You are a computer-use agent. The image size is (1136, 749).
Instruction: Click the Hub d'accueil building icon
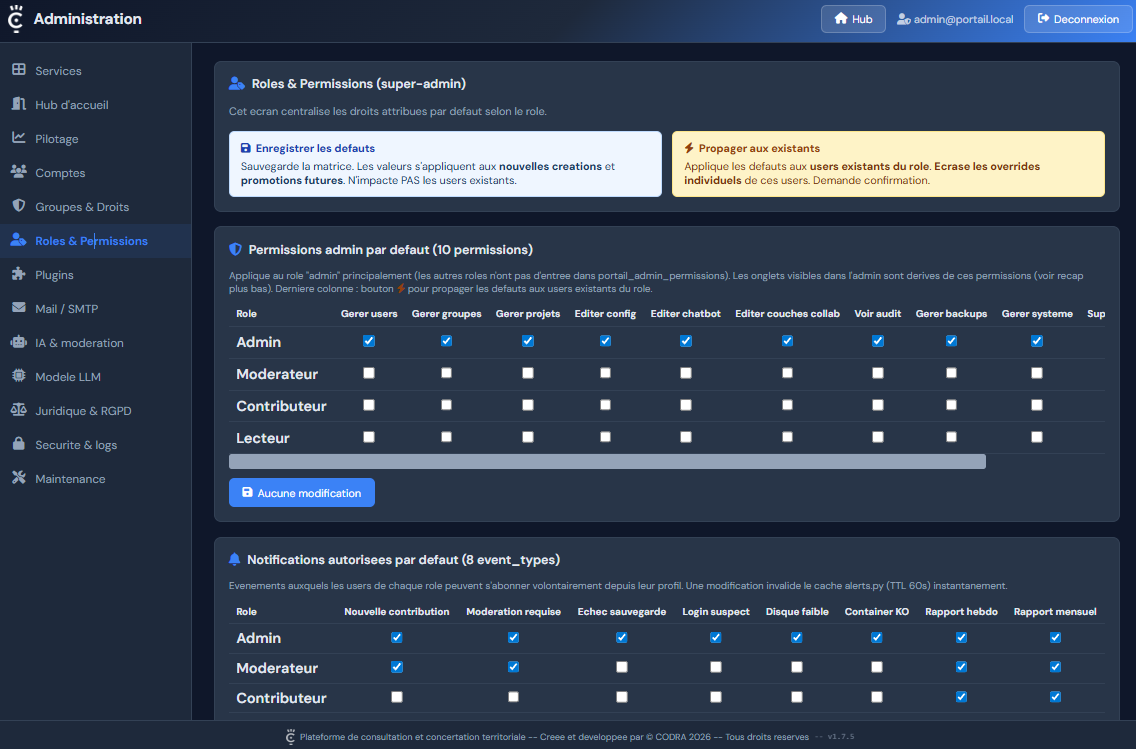coord(18,104)
